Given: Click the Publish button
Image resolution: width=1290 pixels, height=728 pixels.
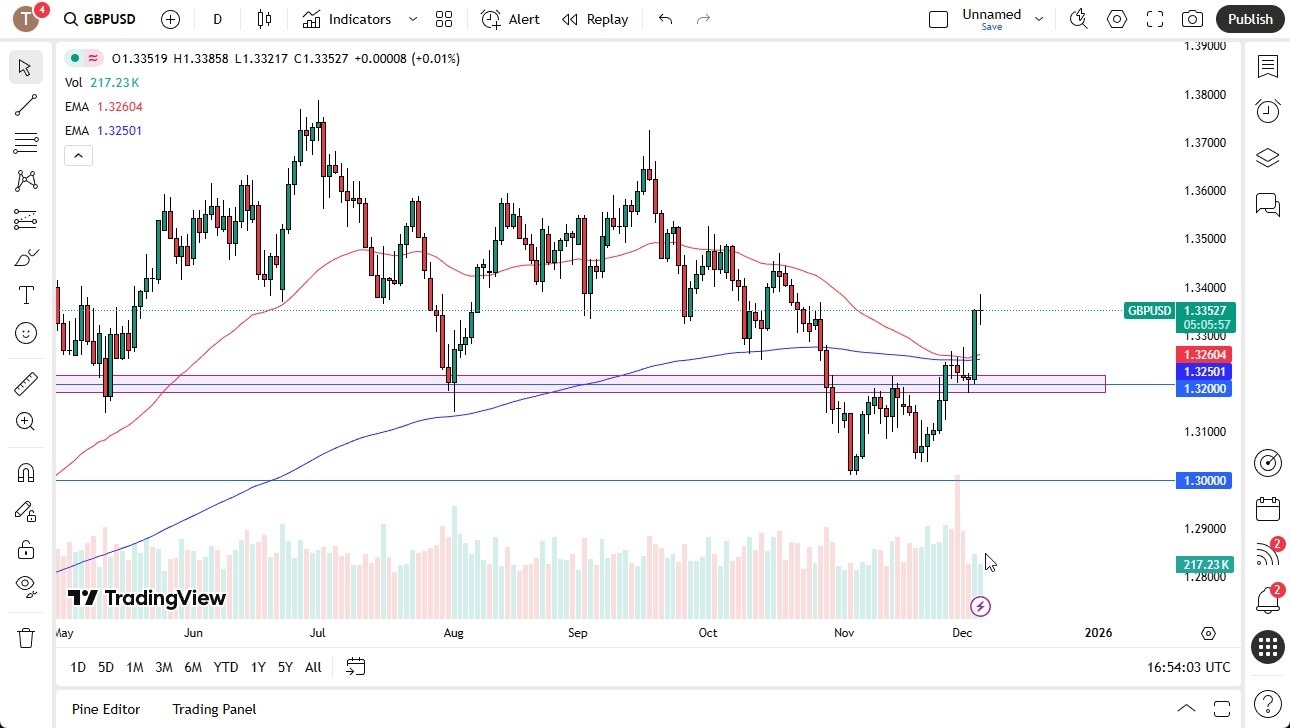Looking at the screenshot, I should click(1249, 19).
